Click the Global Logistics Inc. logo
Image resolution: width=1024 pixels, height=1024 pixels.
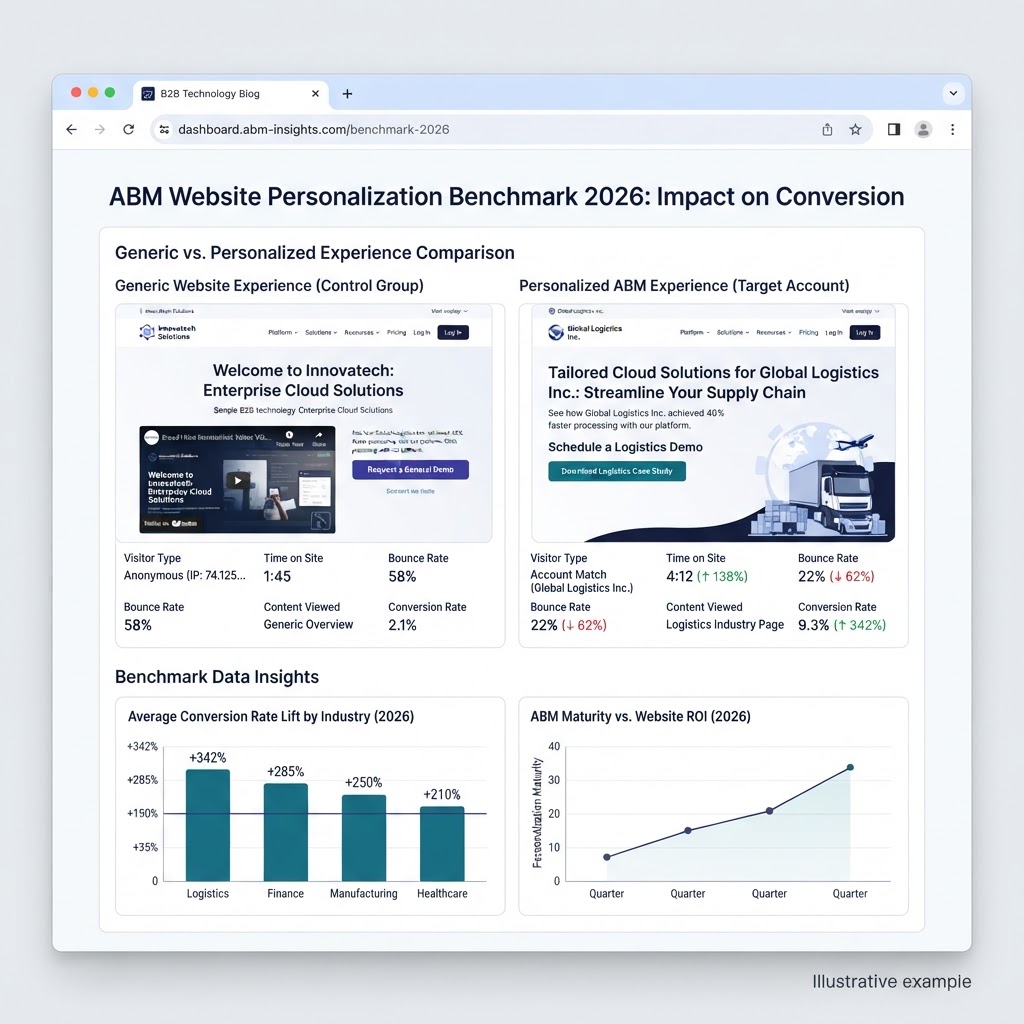585,332
